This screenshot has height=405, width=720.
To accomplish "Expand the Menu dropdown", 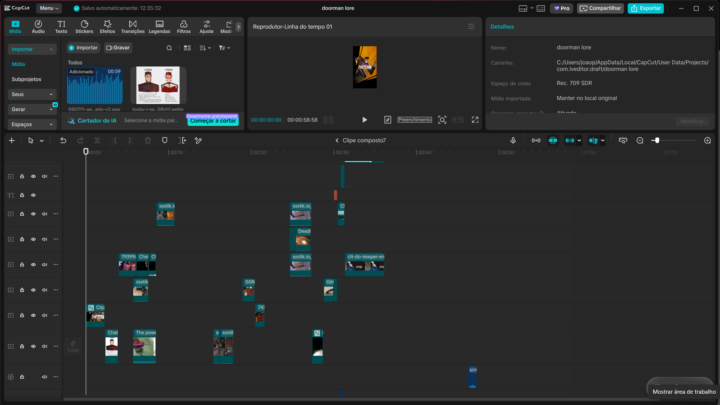I will (x=49, y=8).
